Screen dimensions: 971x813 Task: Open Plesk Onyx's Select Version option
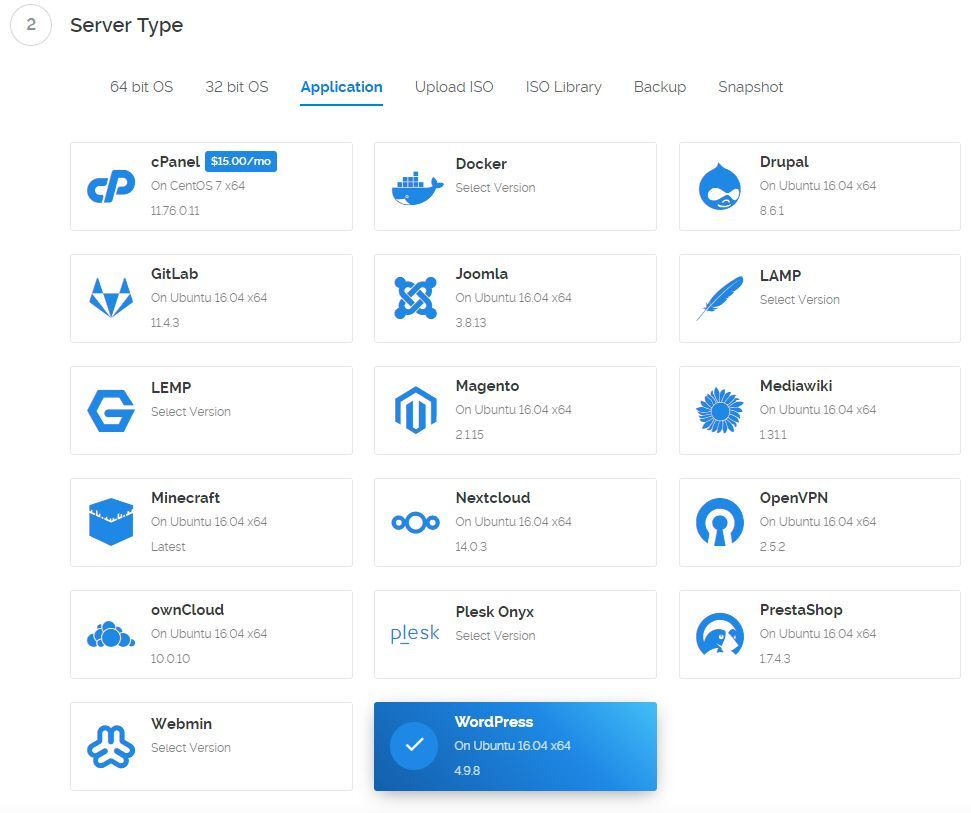[x=495, y=636]
